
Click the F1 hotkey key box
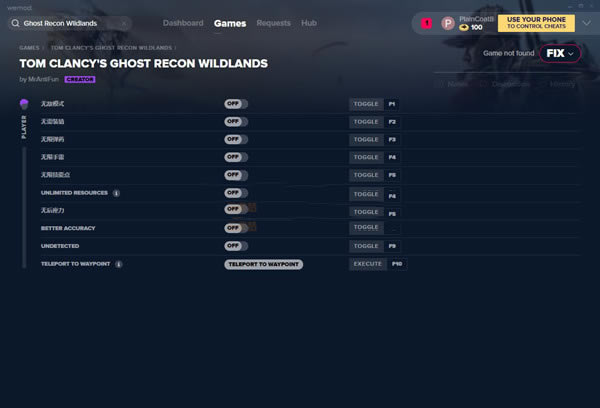tap(392, 104)
